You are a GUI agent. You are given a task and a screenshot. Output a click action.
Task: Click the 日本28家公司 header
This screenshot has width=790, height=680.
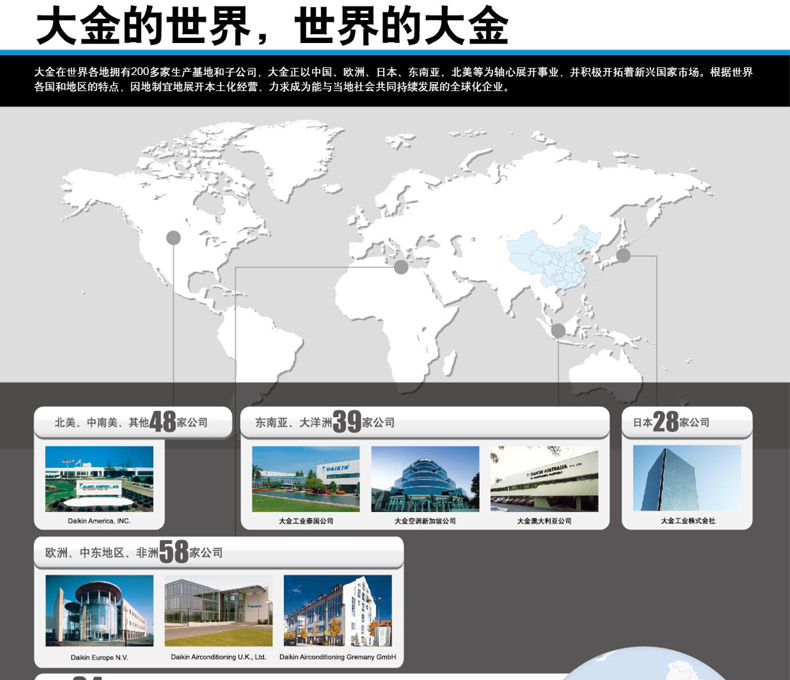[x=687, y=422]
